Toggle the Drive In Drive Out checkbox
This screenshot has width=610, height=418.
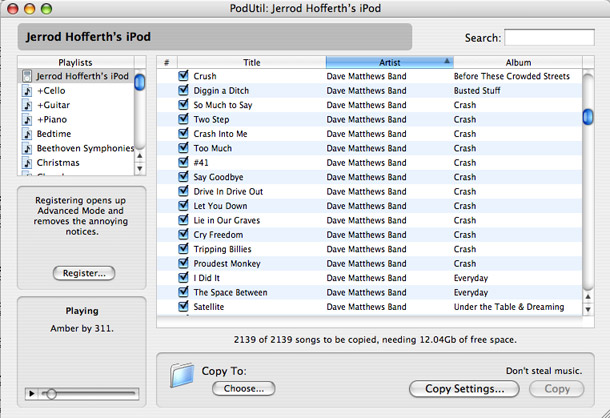click(x=183, y=191)
